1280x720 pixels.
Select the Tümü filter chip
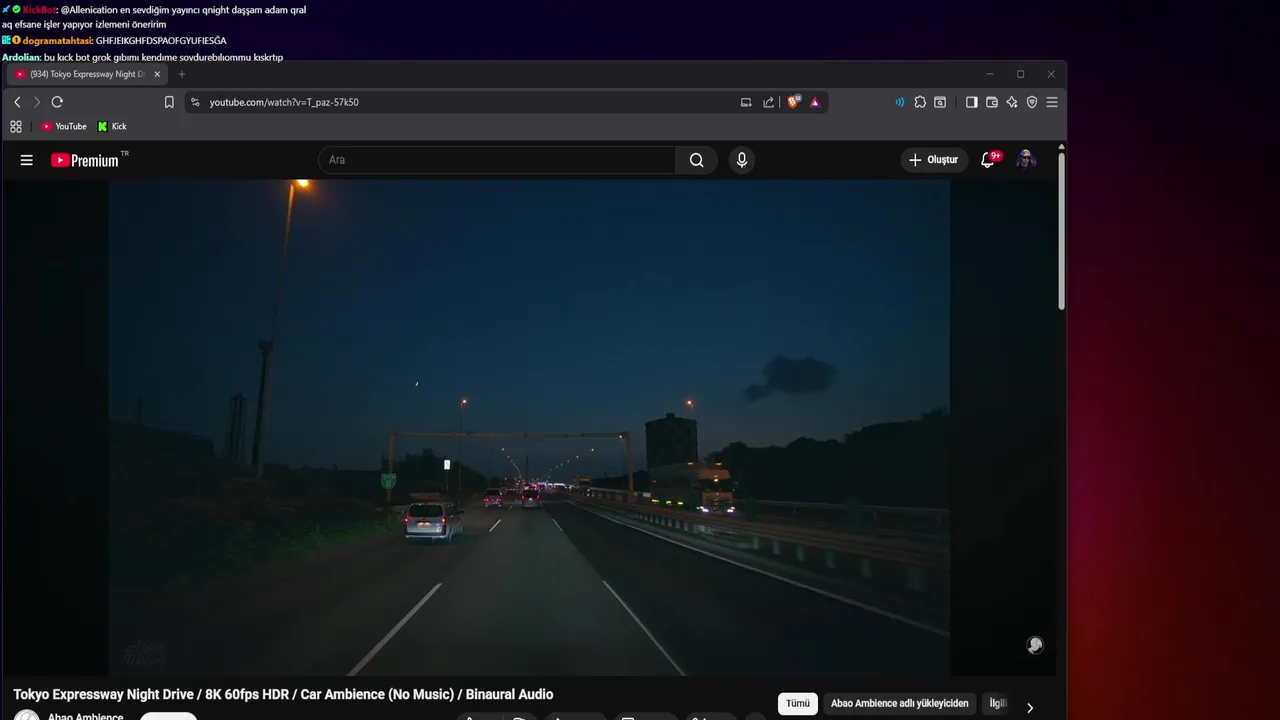[x=798, y=704]
